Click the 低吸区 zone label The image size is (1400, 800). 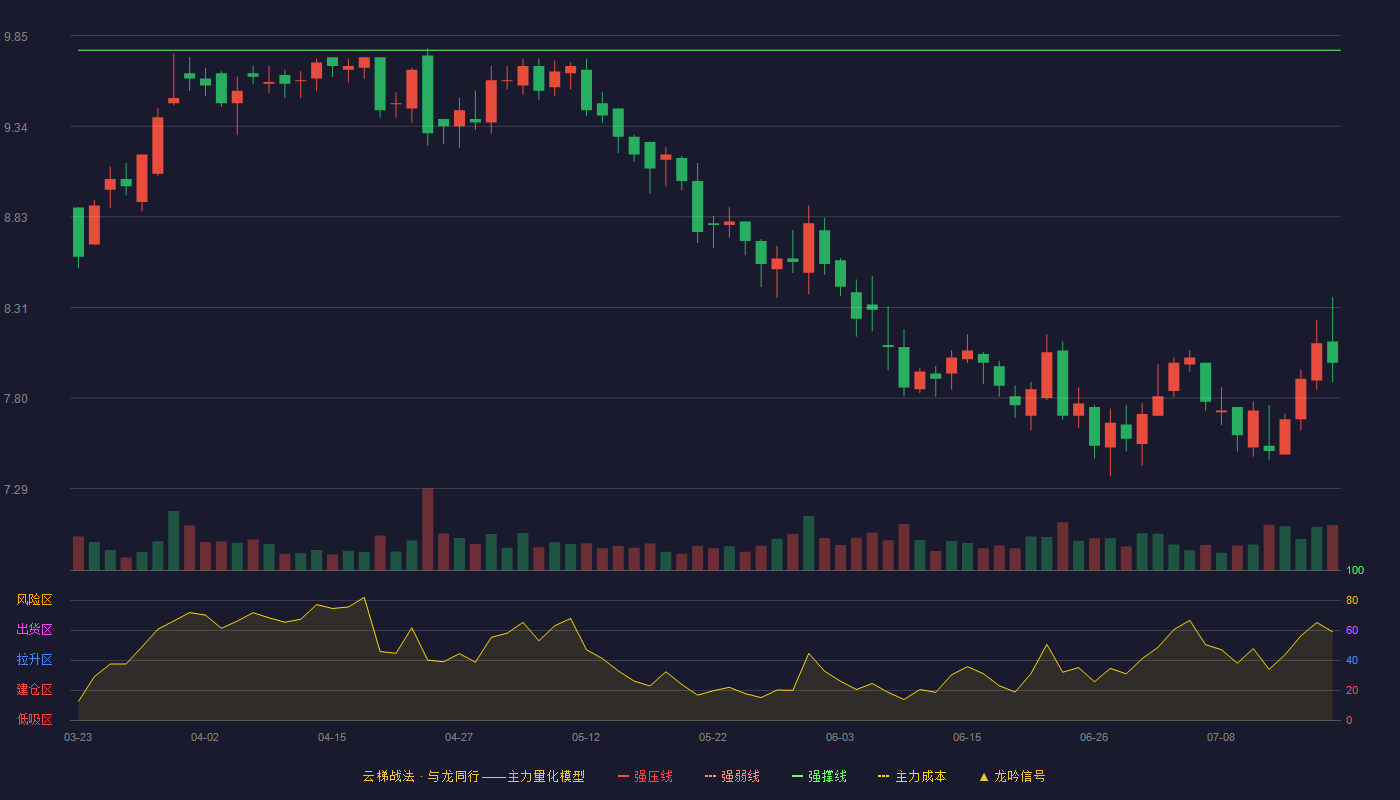click(x=34, y=719)
